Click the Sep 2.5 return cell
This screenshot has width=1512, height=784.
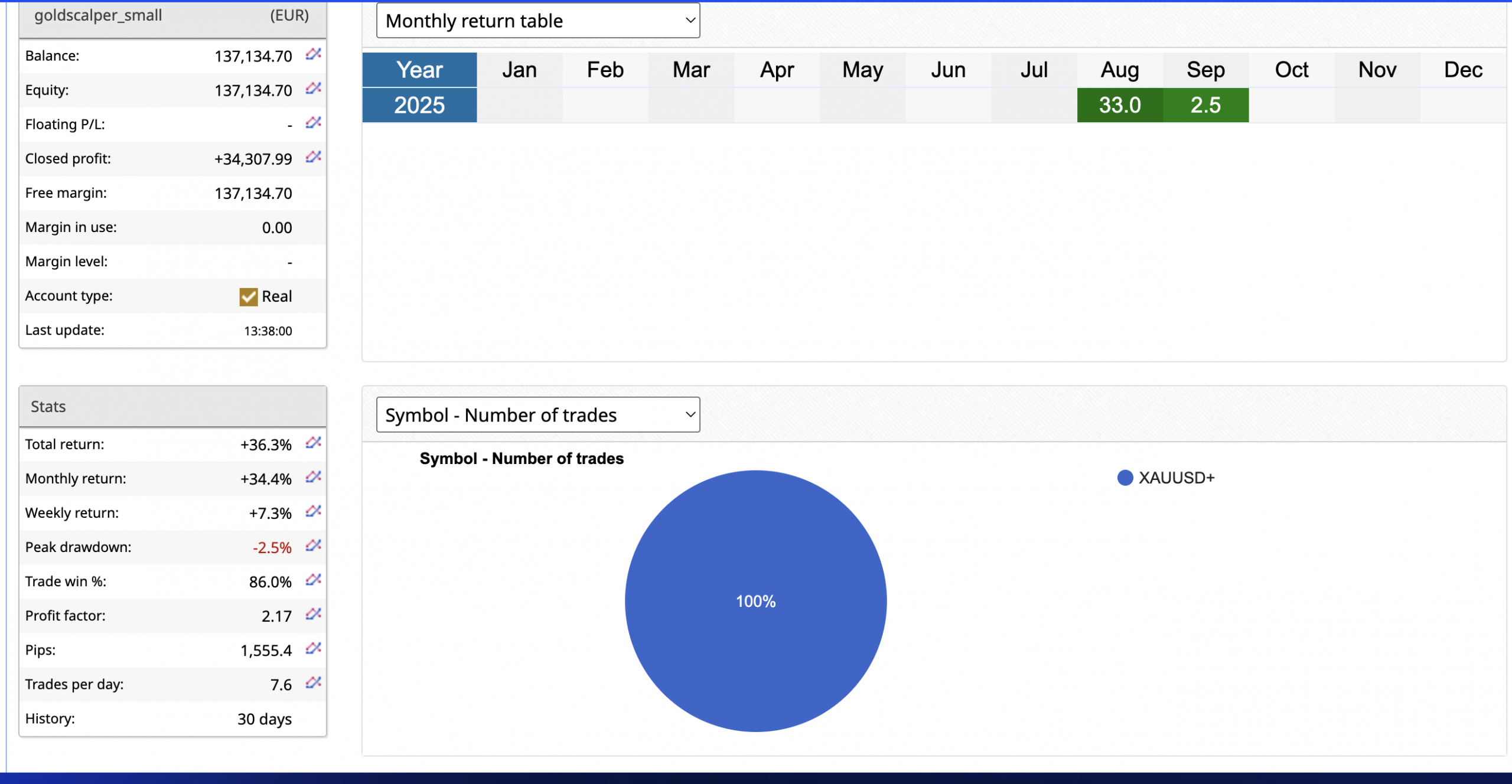[x=1205, y=105]
